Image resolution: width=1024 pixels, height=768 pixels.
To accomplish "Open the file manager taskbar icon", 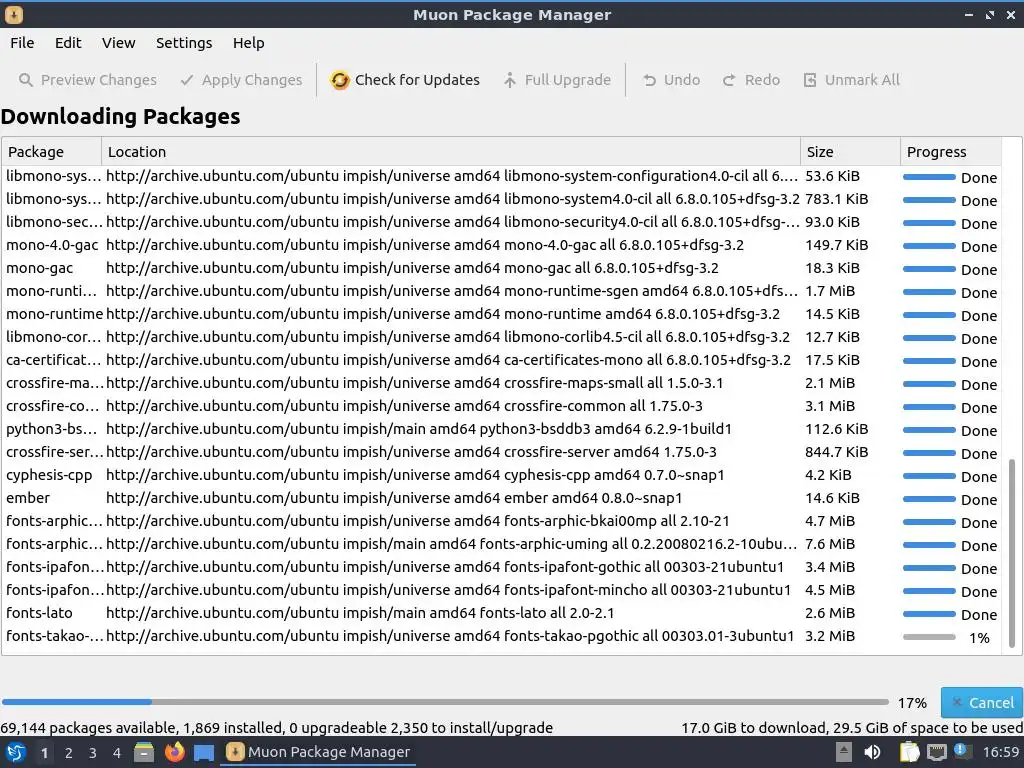I will (144, 752).
